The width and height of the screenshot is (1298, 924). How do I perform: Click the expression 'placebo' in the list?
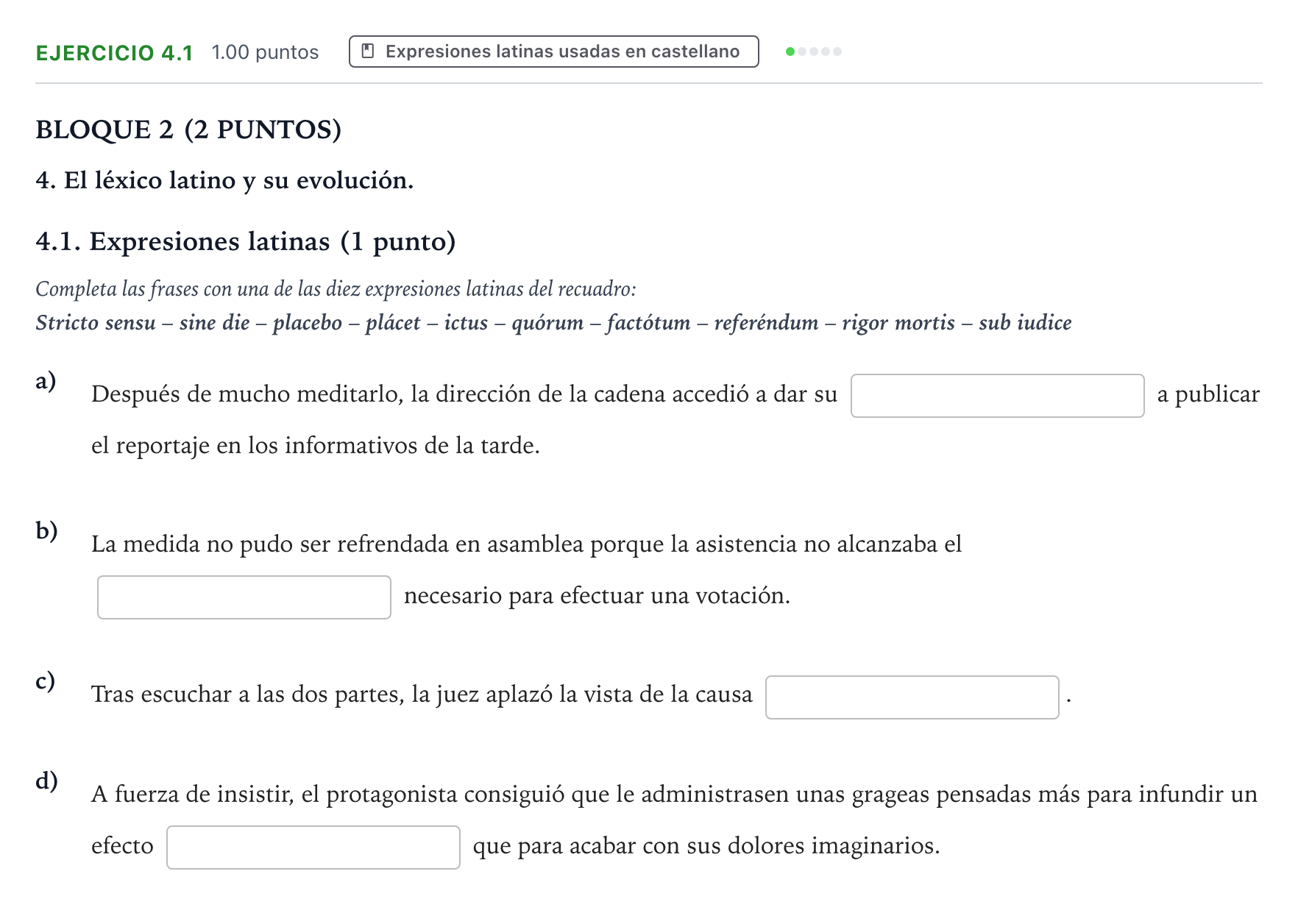[x=308, y=323]
